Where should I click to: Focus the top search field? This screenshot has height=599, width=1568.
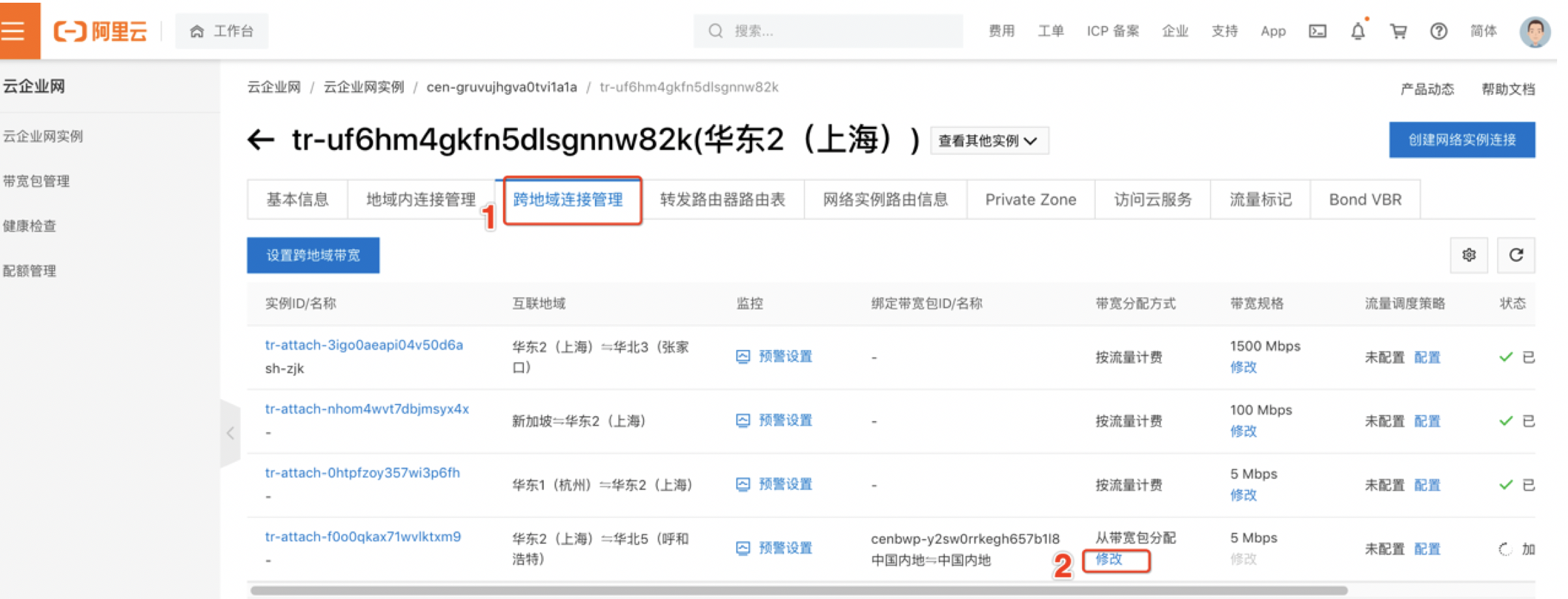(x=828, y=31)
